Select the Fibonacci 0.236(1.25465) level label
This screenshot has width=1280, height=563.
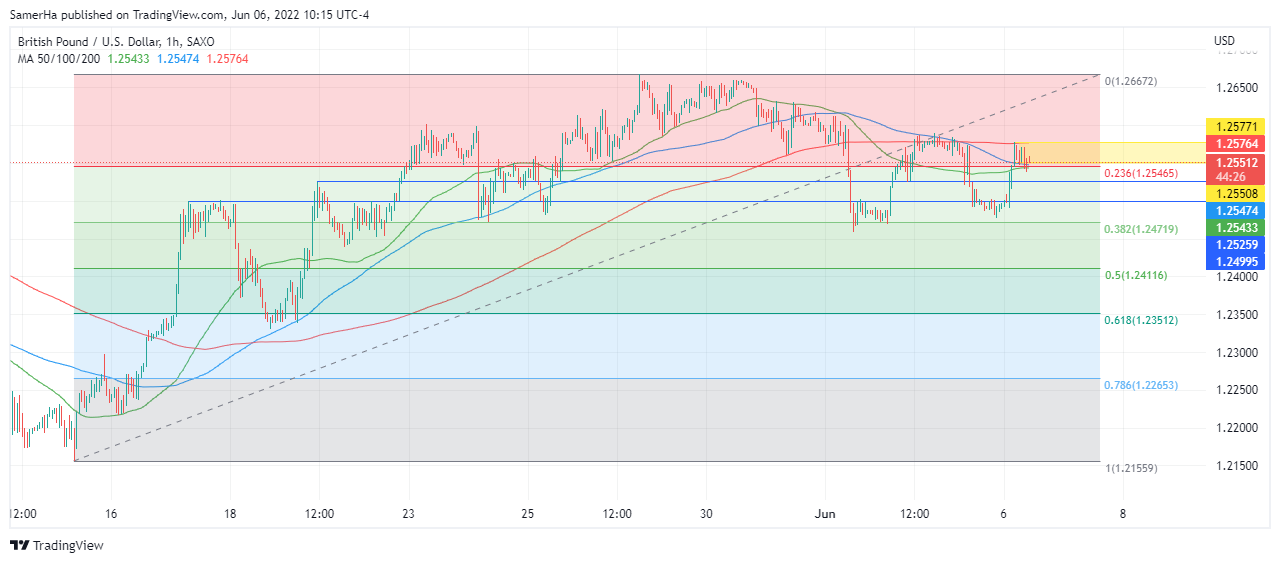pos(1140,174)
